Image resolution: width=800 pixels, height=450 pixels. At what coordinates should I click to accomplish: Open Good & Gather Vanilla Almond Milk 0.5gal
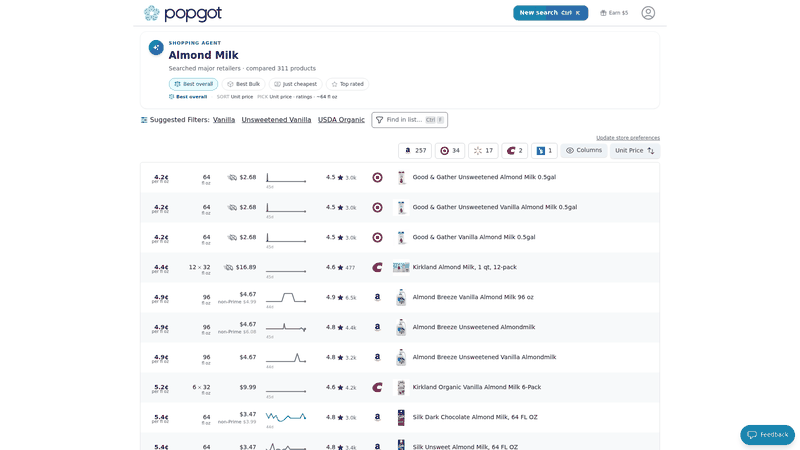click(x=474, y=237)
